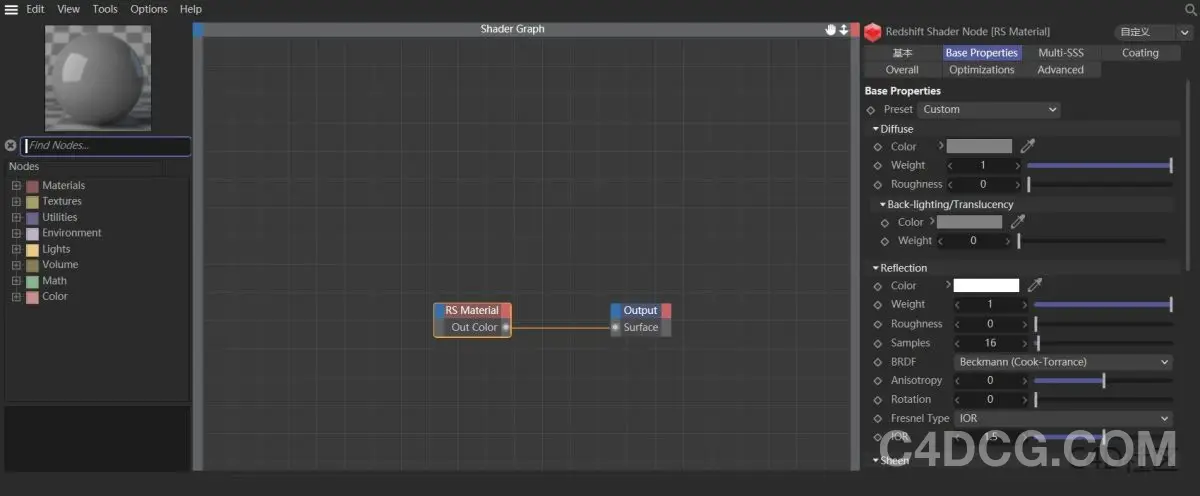
Task: Open the Edit menu
Action: tap(35, 9)
